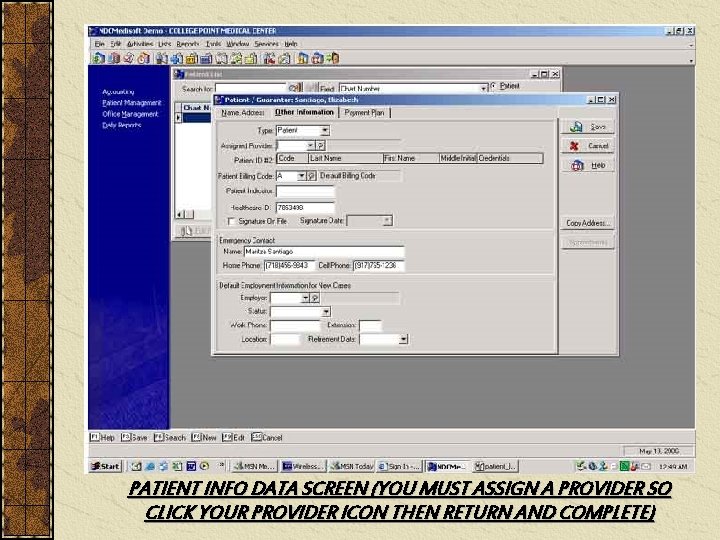Screen dimensions: 720x540
Task: Open Patient List toolbar icon
Action: [x=162, y=58]
